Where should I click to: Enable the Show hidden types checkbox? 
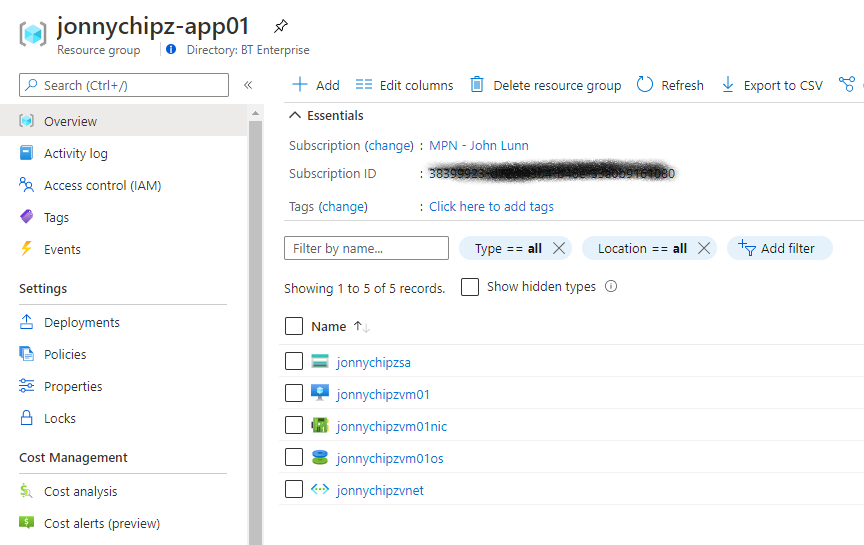pyautogui.click(x=470, y=287)
